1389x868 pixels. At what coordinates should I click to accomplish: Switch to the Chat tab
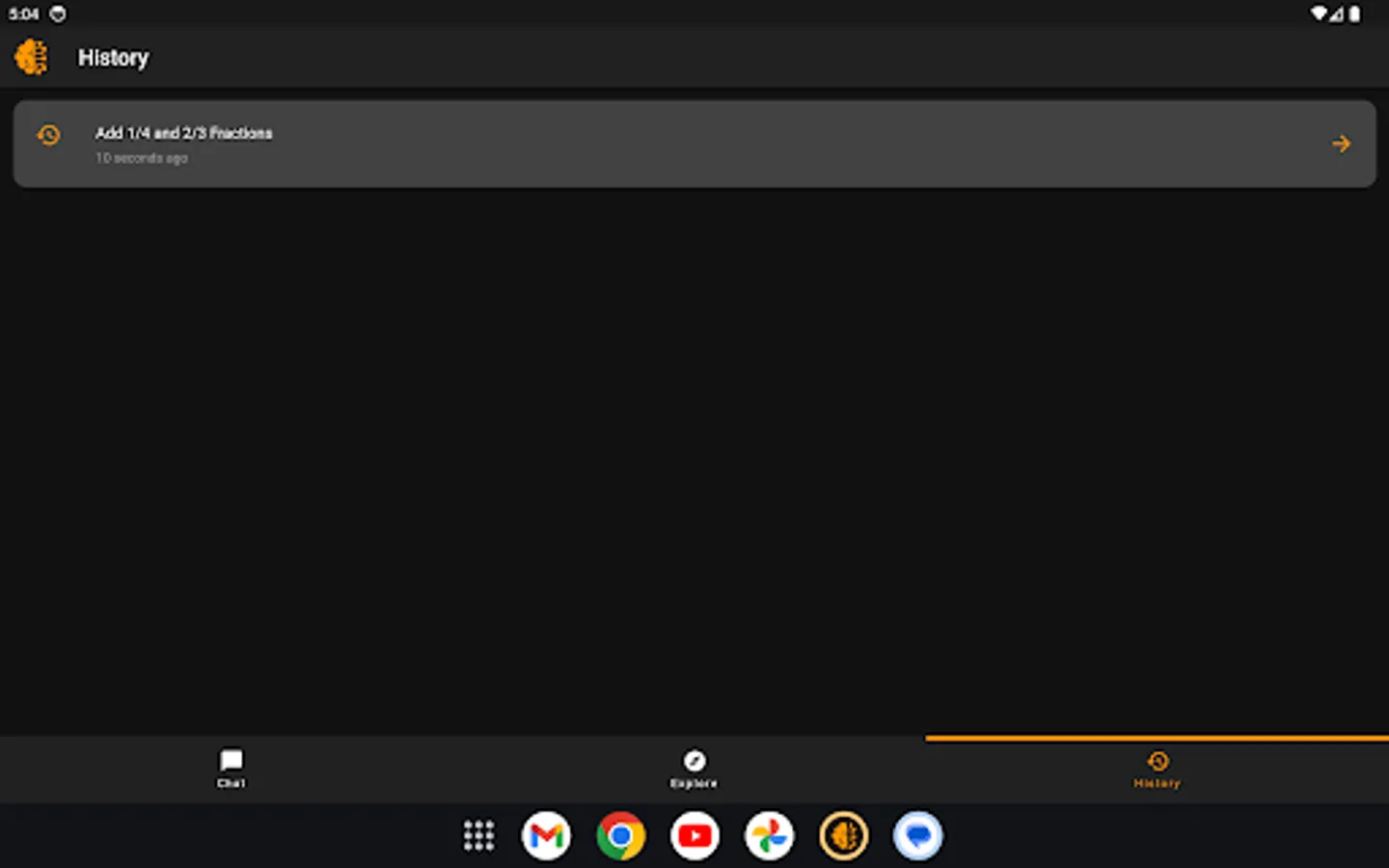click(231, 769)
